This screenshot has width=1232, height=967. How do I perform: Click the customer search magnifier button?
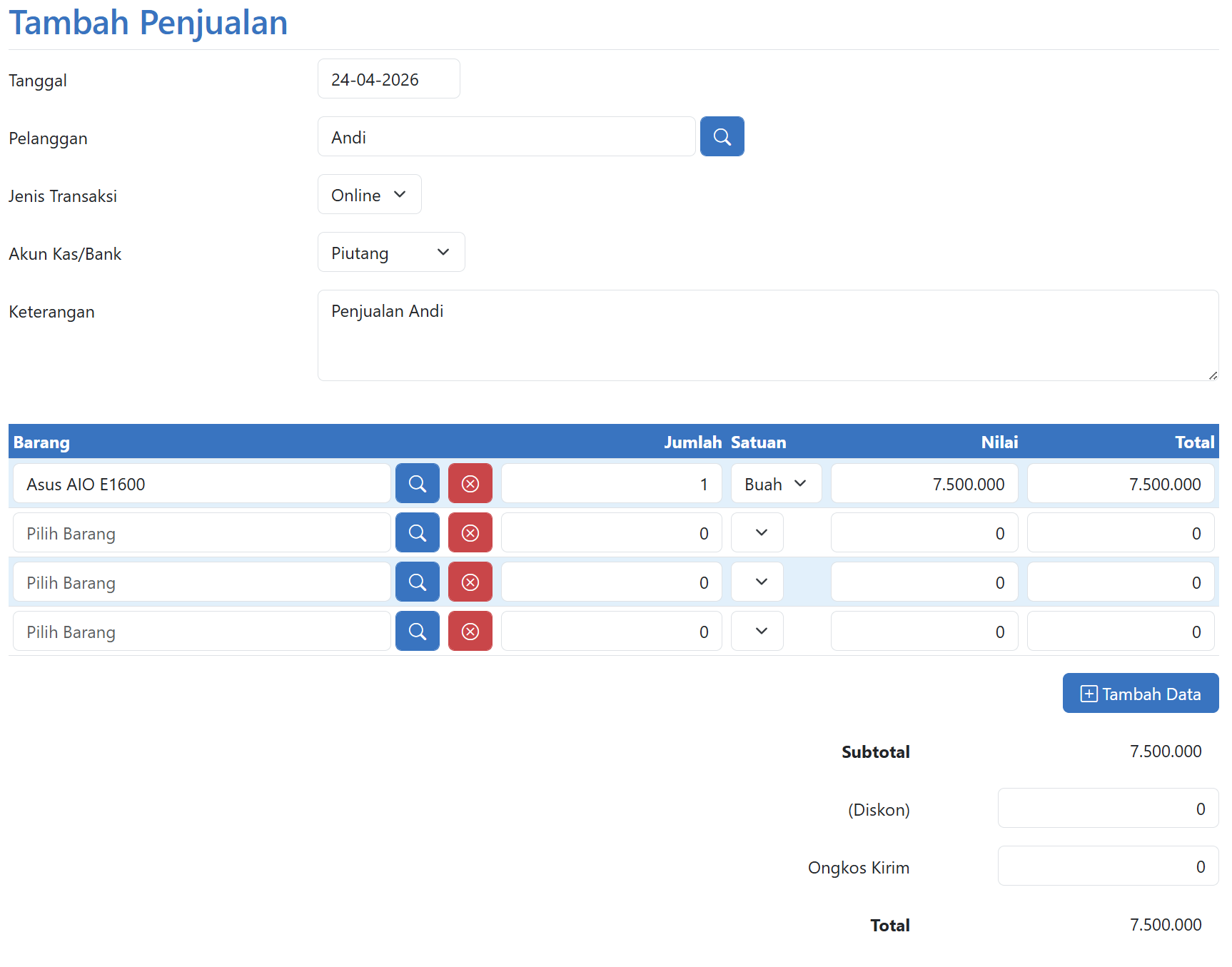pos(722,136)
